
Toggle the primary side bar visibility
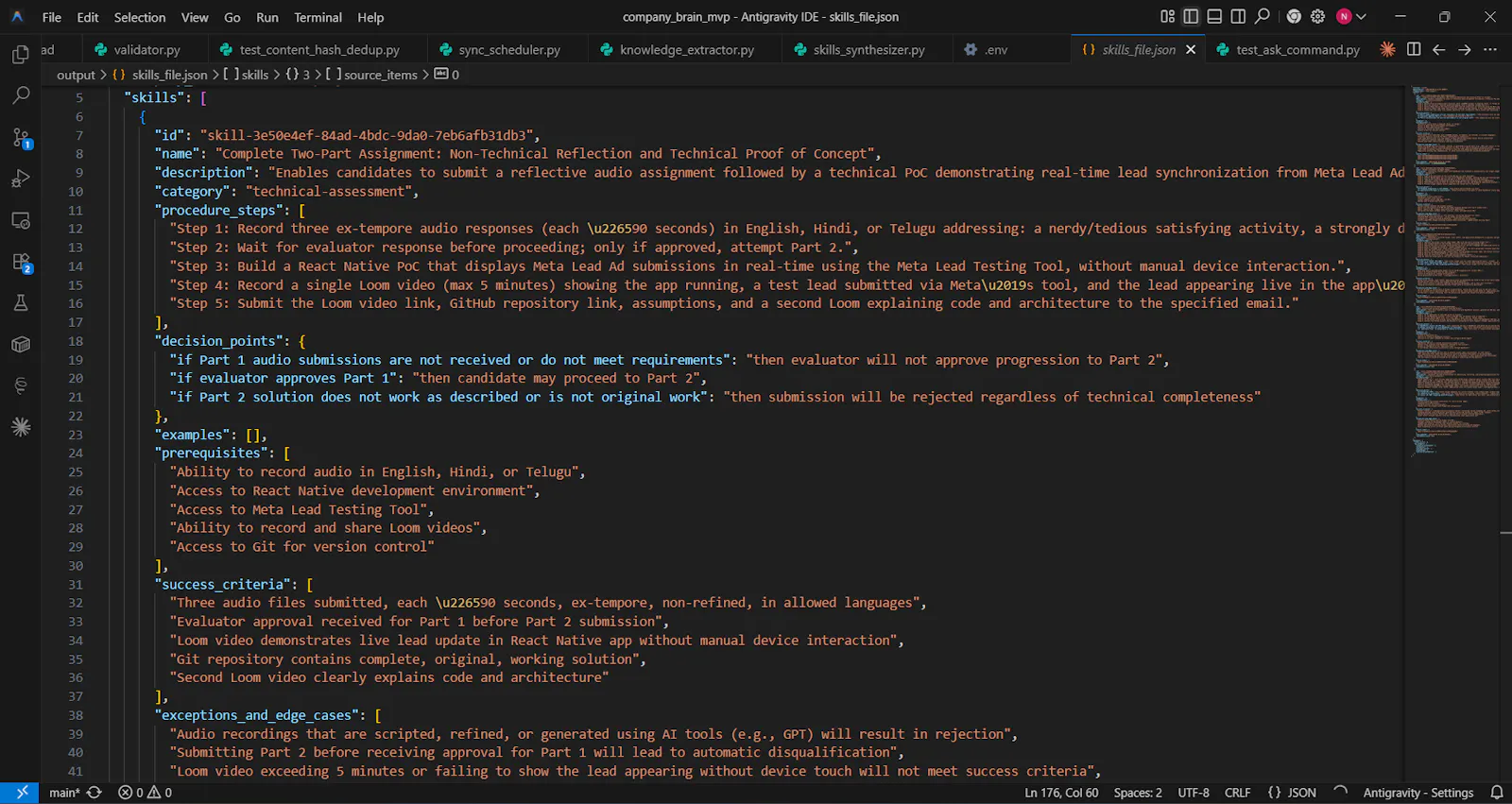(x=1191, y=16)
